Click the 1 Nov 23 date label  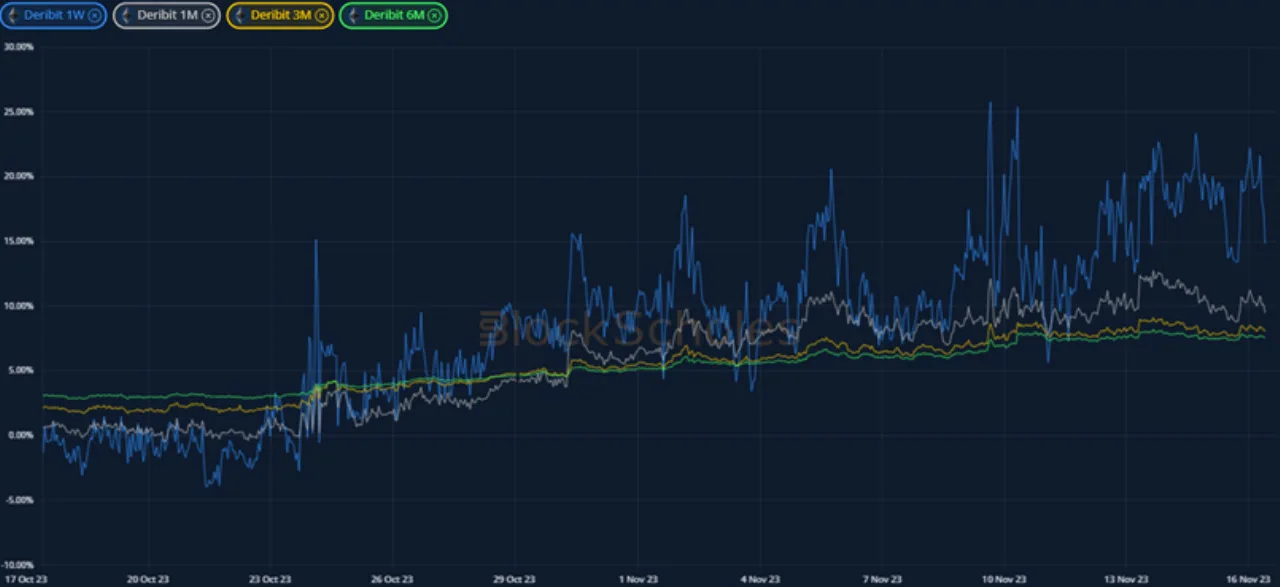point(638,579)
